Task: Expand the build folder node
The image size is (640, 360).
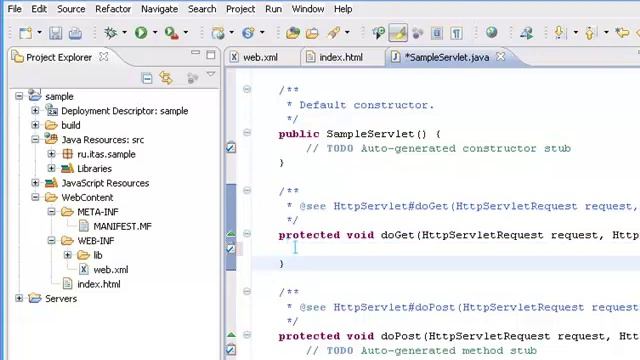Action: click(x=35, y=125)
